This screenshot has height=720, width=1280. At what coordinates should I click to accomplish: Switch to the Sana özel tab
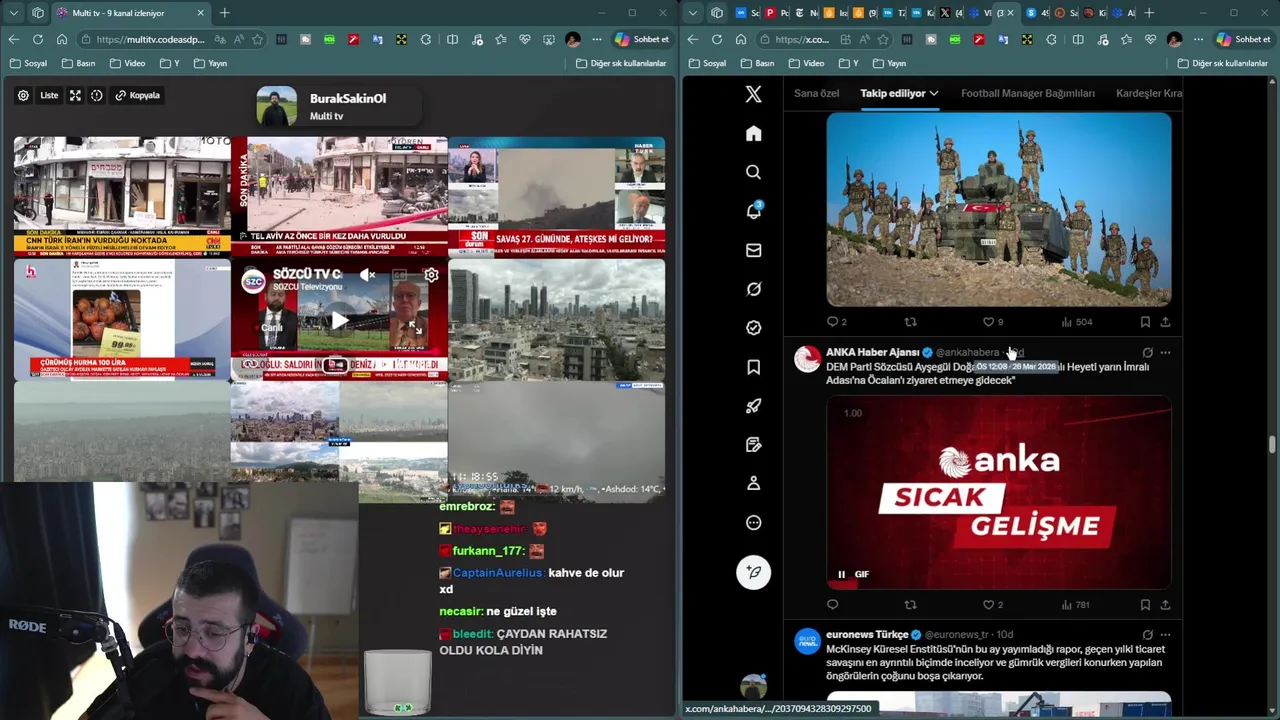point(817,93)
